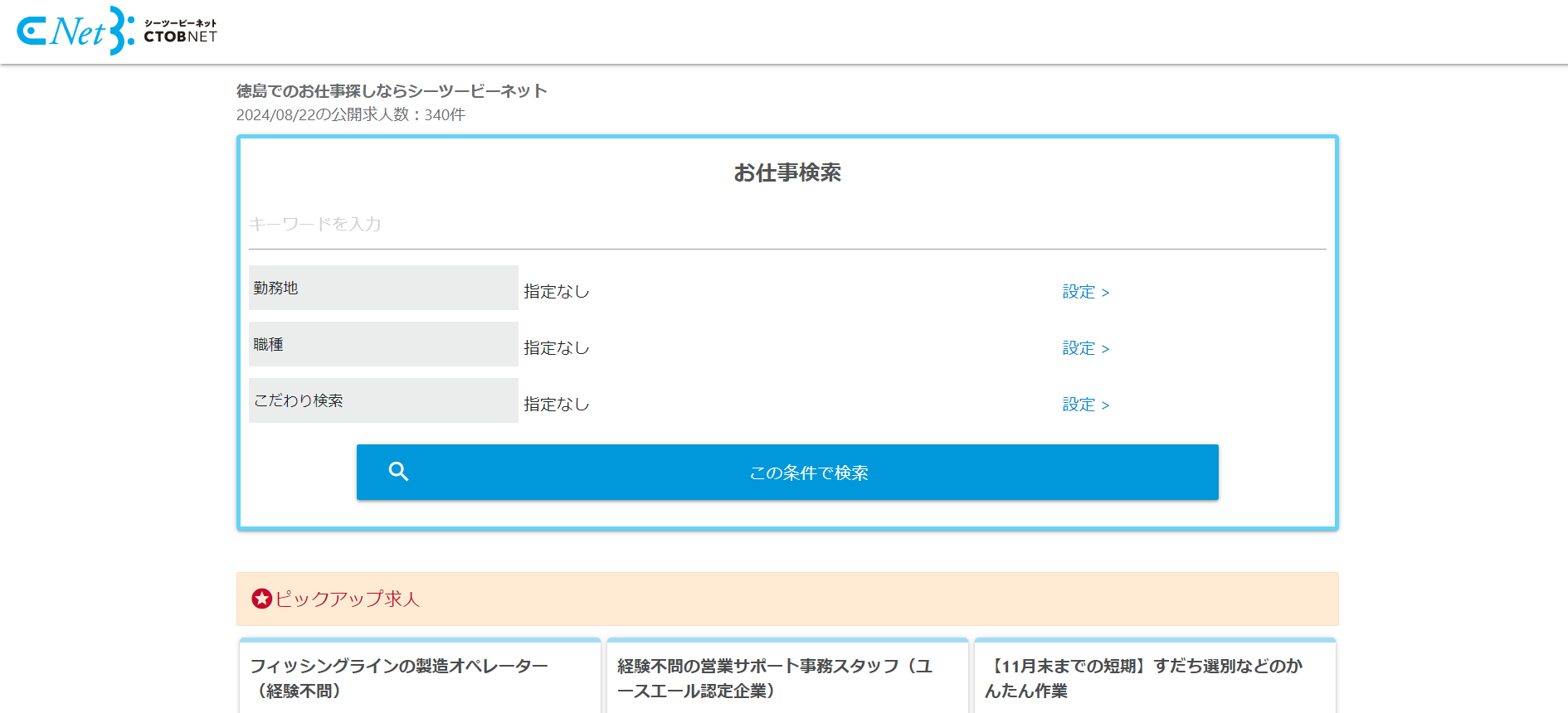Click the CtoBNet logo in the header
This screenshot has height=713, width=1568.
click(117, 32)
